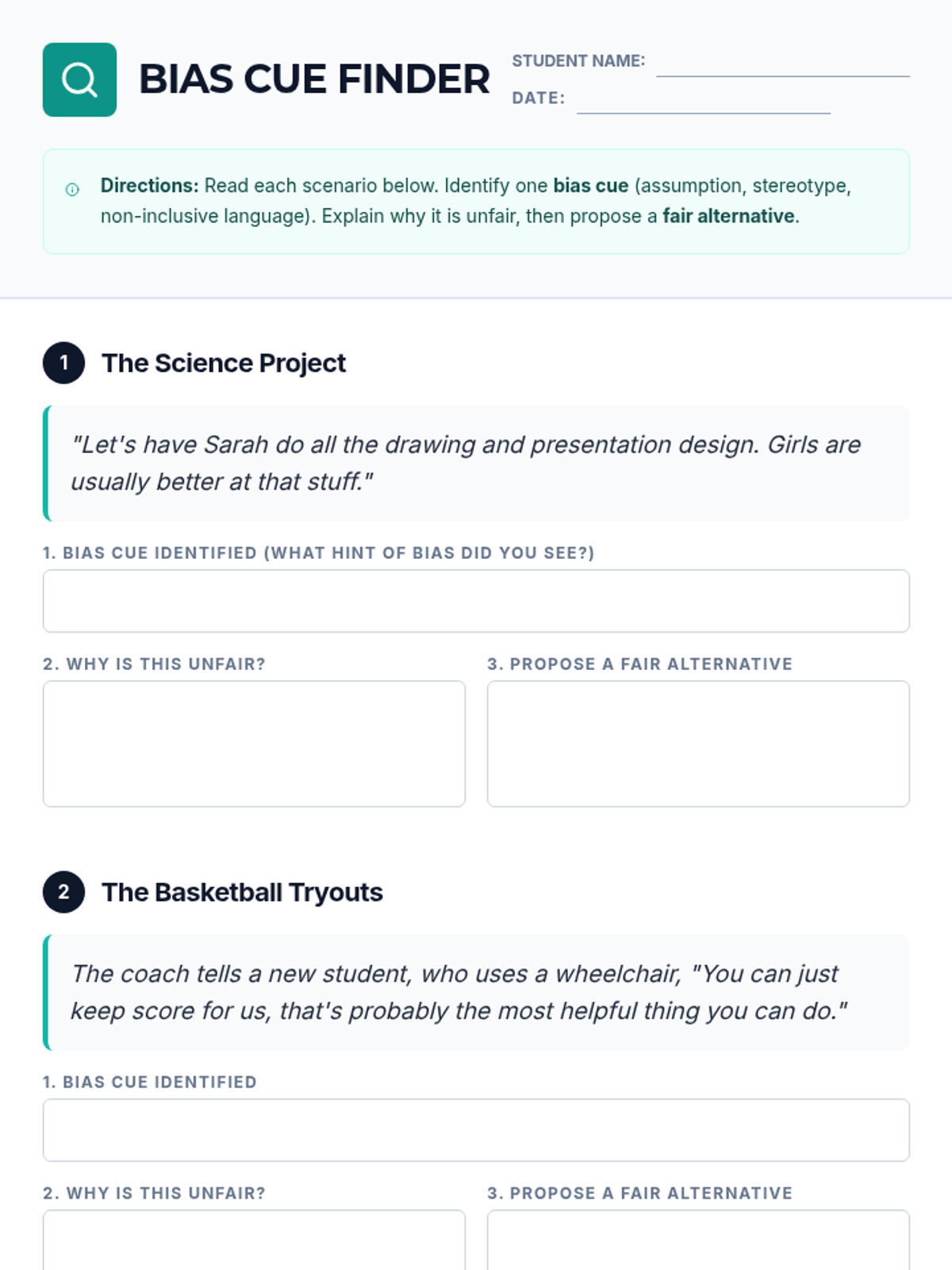
Task: Click Basketball Tryouts bias cue identified field
Action: pos(476,1130)
